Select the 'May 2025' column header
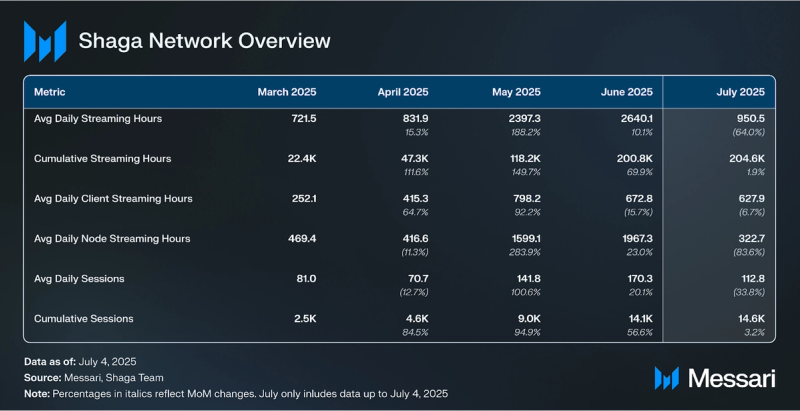This screenshot has width=800, height=411. [516, 92]
